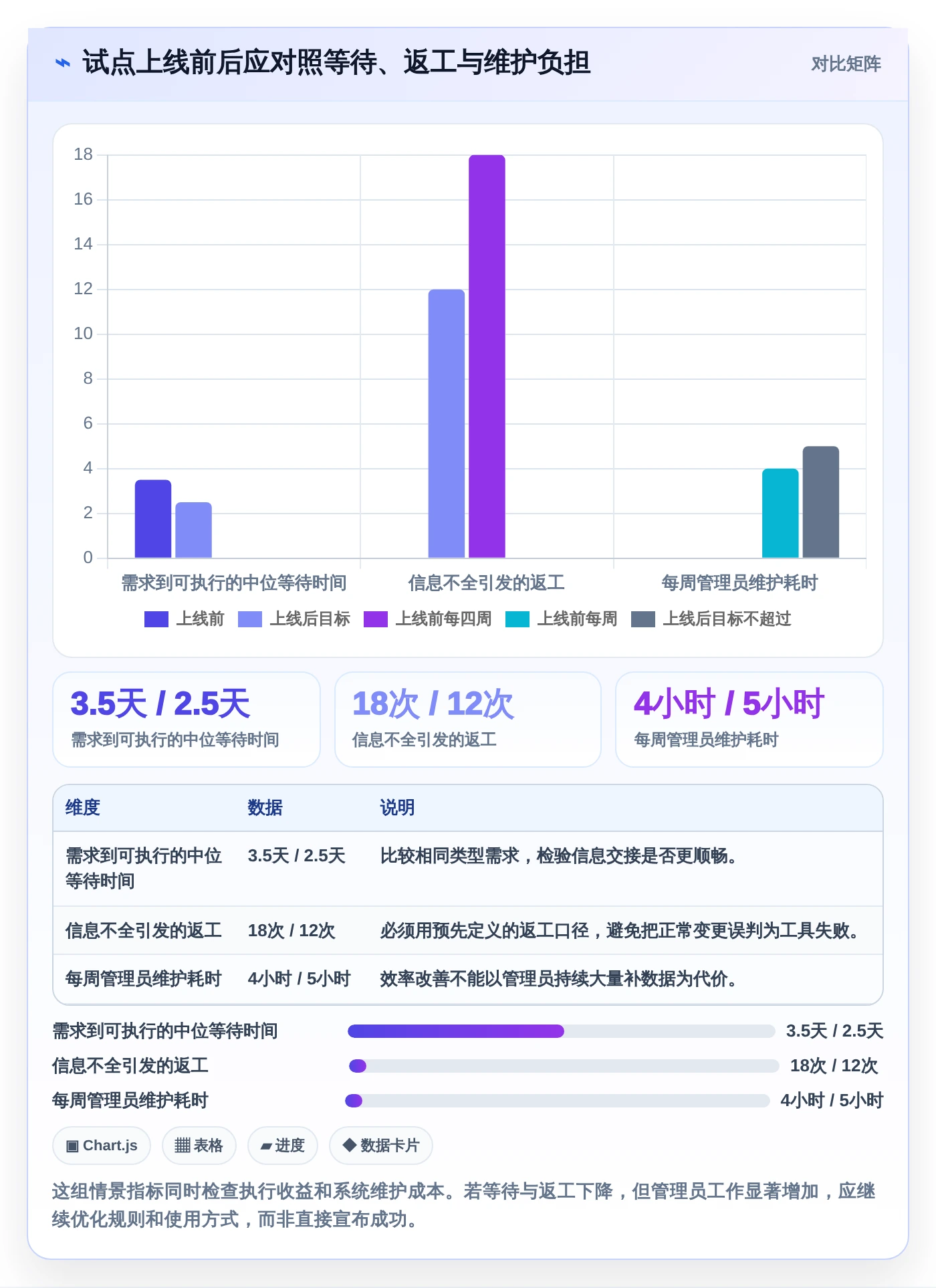Click the purple 上线前每四周 legend swatch
Viewport: 936px width, 1288px height.
(376, 619)
